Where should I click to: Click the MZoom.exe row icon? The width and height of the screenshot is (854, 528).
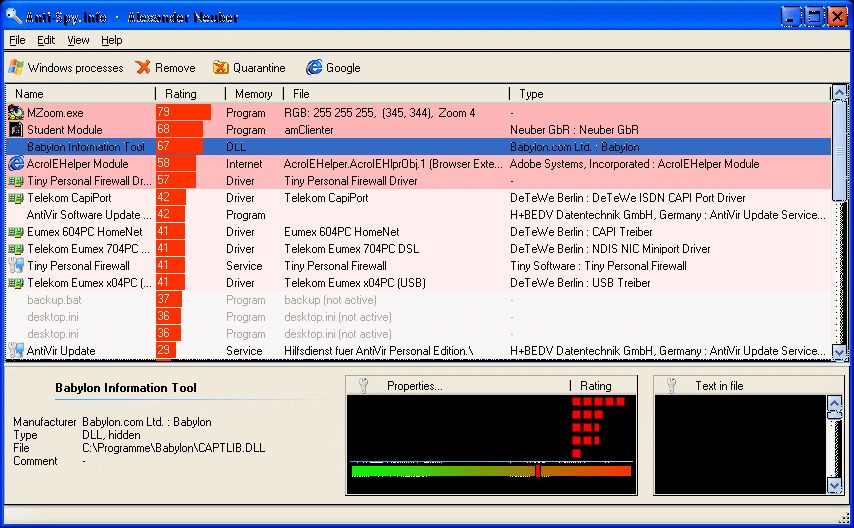(16, 113)
